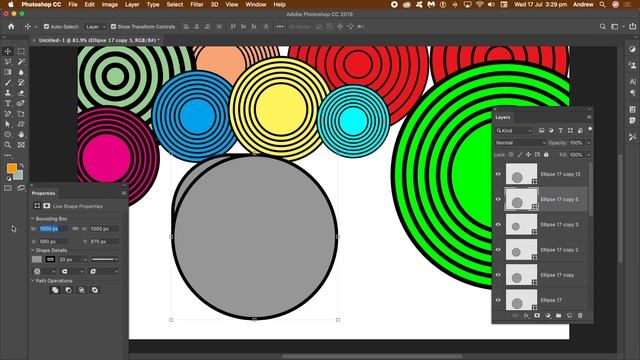Open Spotlight search in macOS menu bar
The image size is (640, 360).
click(602, 4)
